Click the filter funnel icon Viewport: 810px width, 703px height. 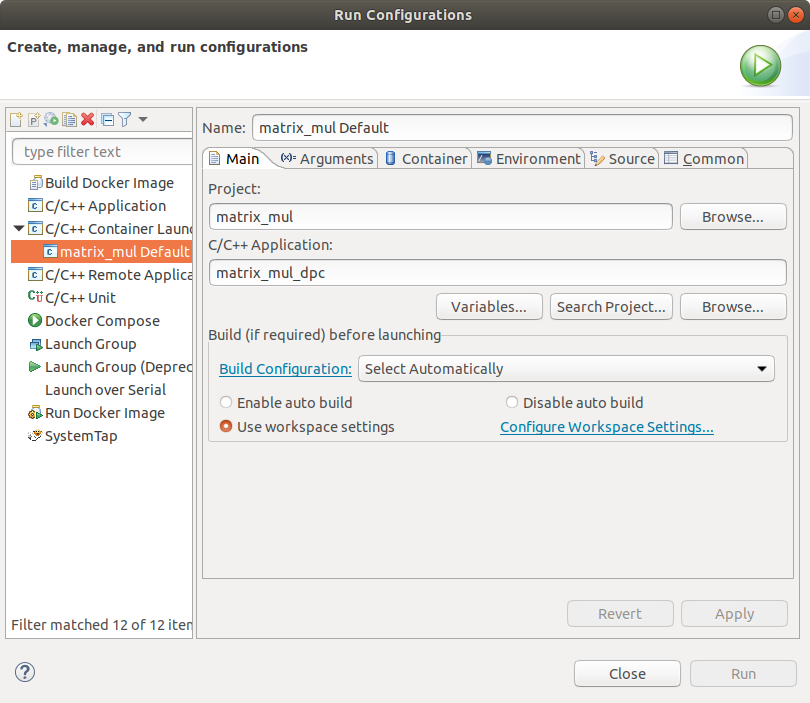coord(124,120)
